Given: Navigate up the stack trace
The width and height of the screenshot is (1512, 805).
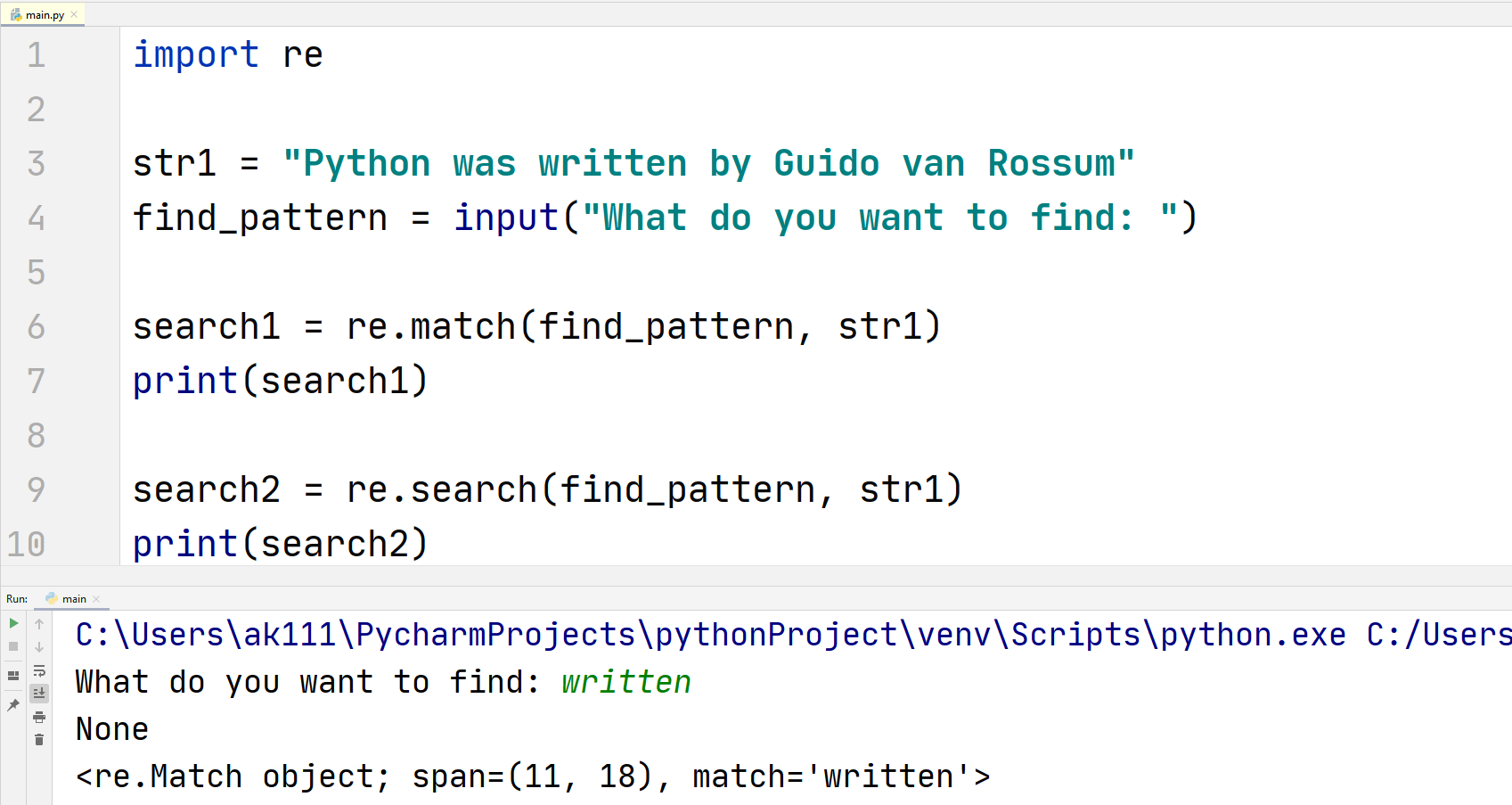Looking at the screenshot, I should [x=39, y=624].
